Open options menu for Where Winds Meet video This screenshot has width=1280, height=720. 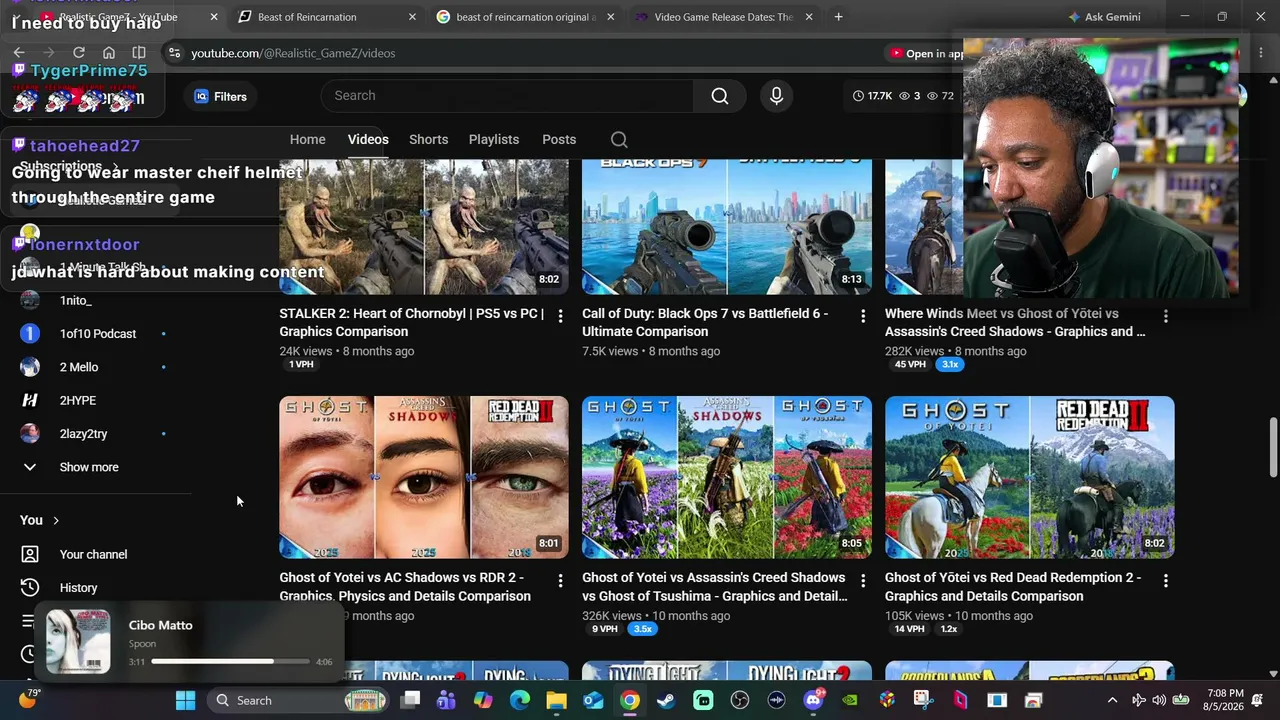pyautogui.click(x=1166, y=316)
